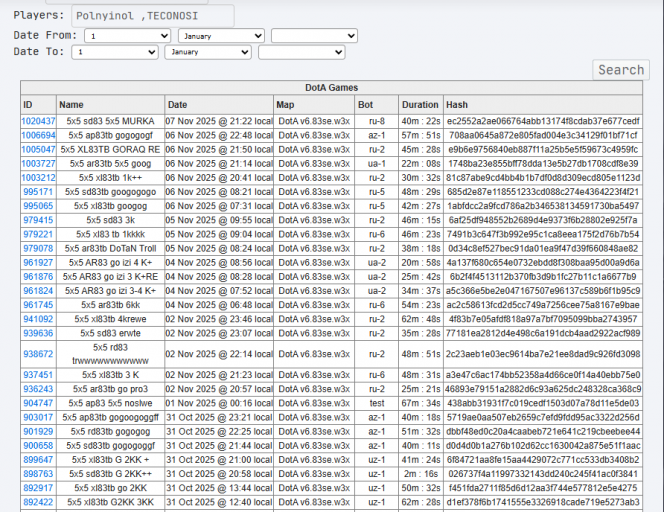The height and width of the screenshot is (512, 664).
Task: Open game ID 899647 link
Action: tap(39, 459)
